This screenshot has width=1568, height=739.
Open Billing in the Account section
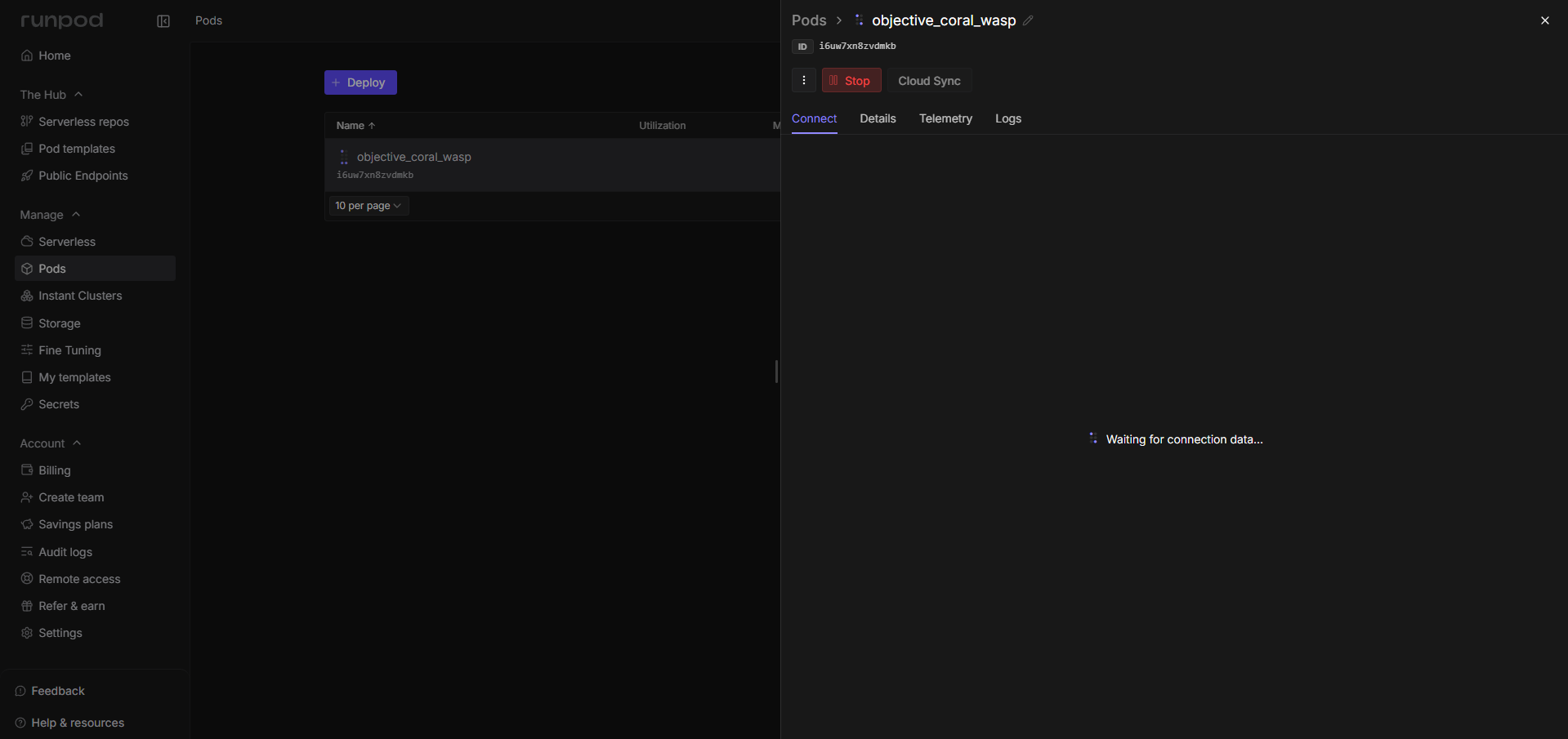(54, 470)
